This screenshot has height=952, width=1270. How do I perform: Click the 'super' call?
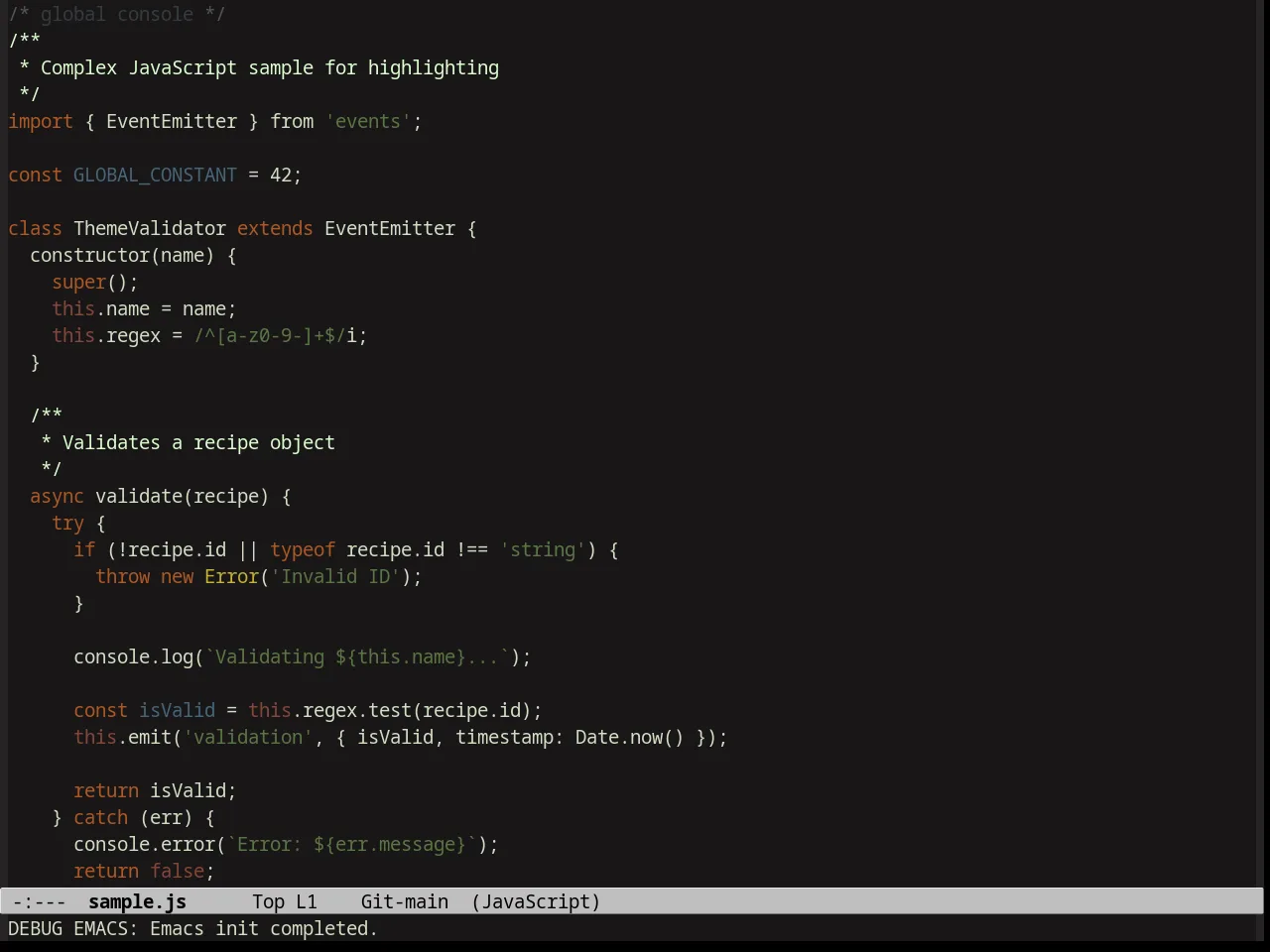(x=78, y=282)
